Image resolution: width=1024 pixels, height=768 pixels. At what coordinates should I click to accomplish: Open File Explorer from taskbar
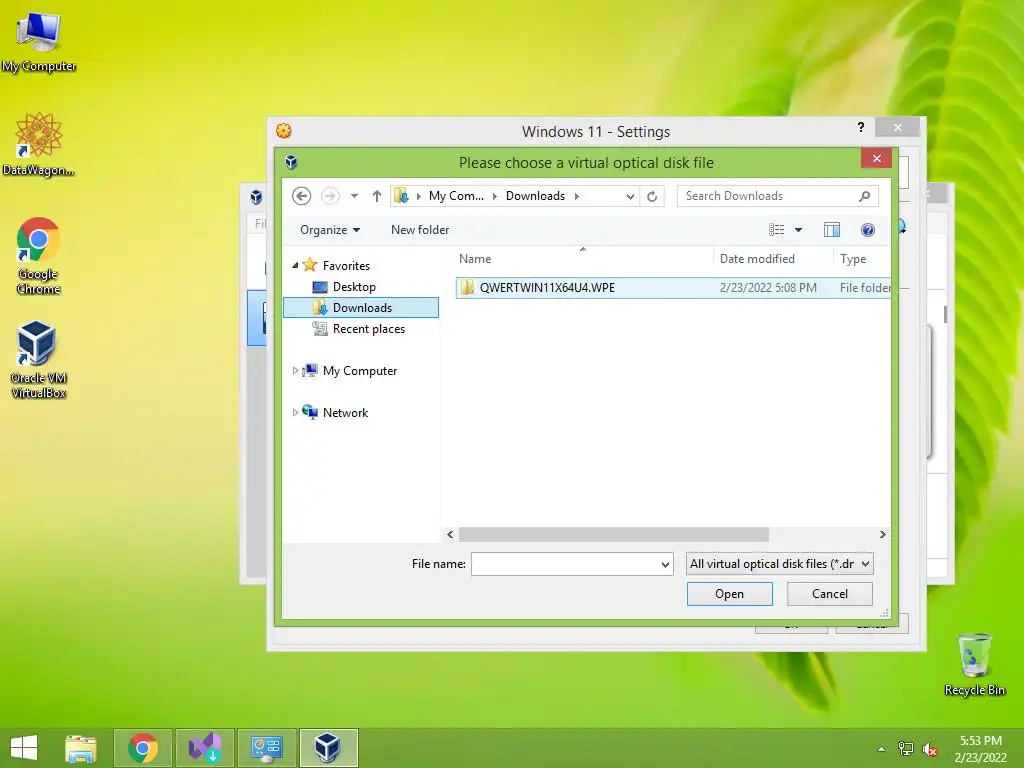[81, 748]
